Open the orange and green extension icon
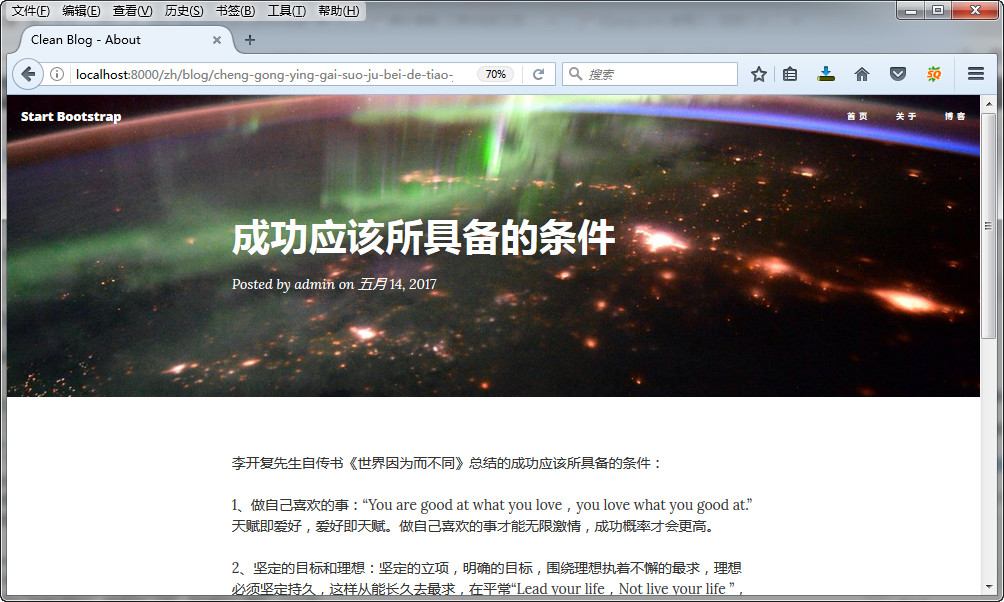1004x602 pixels. [x=934, y=74]
